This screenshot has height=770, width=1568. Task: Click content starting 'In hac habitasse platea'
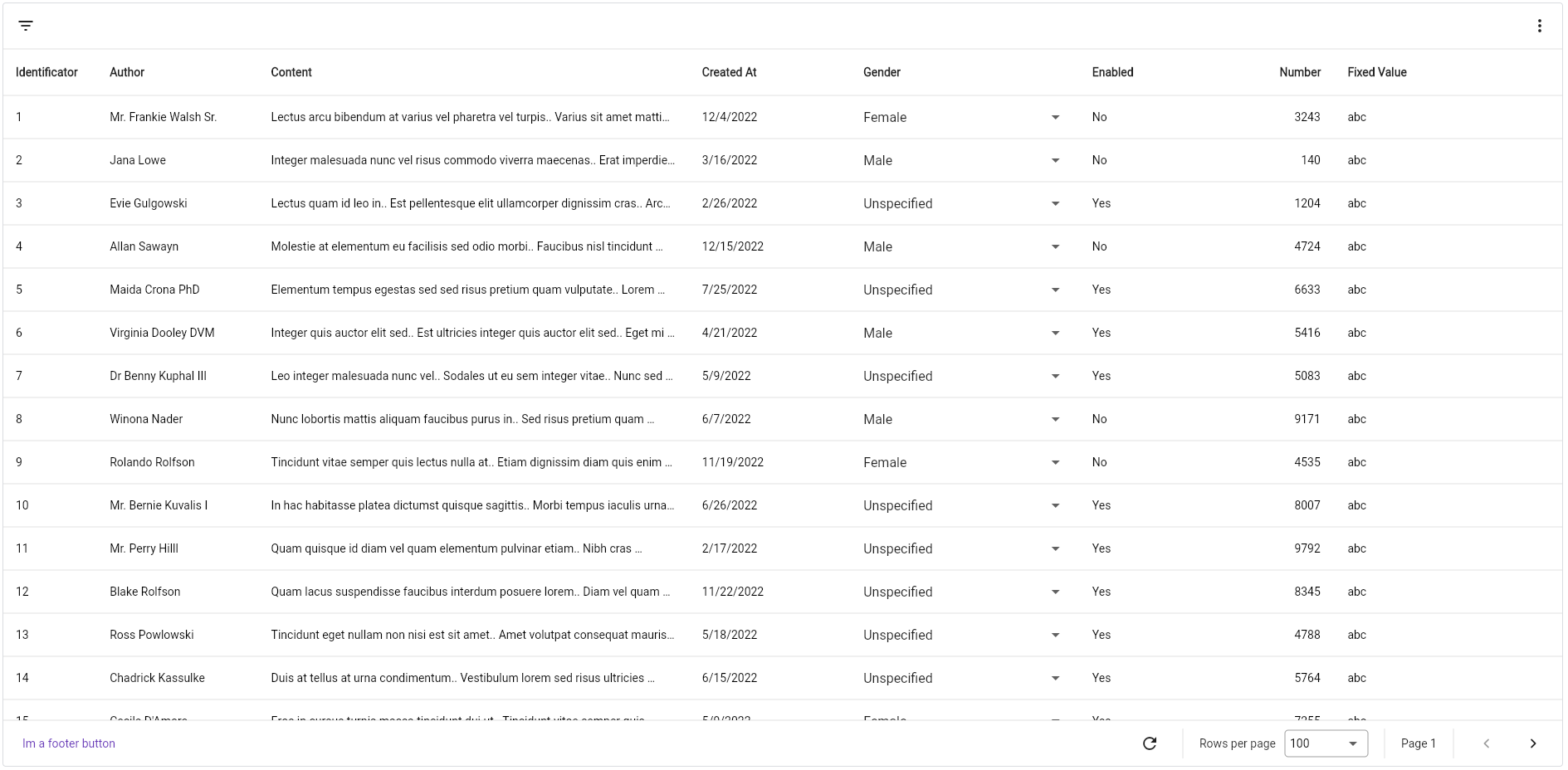tap(472, 505)
